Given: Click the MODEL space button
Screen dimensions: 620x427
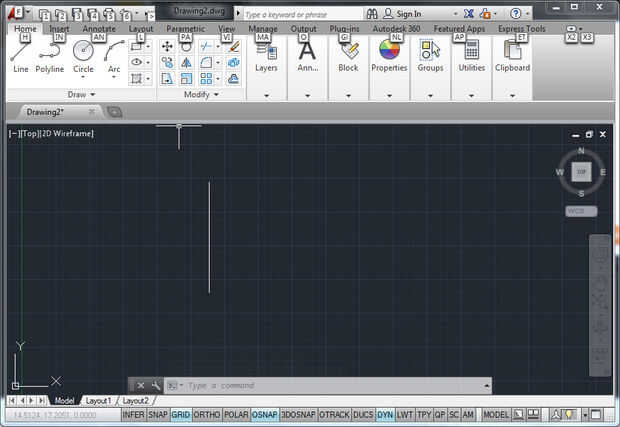Looking at the screenshot, I should (x=495, y=414).
